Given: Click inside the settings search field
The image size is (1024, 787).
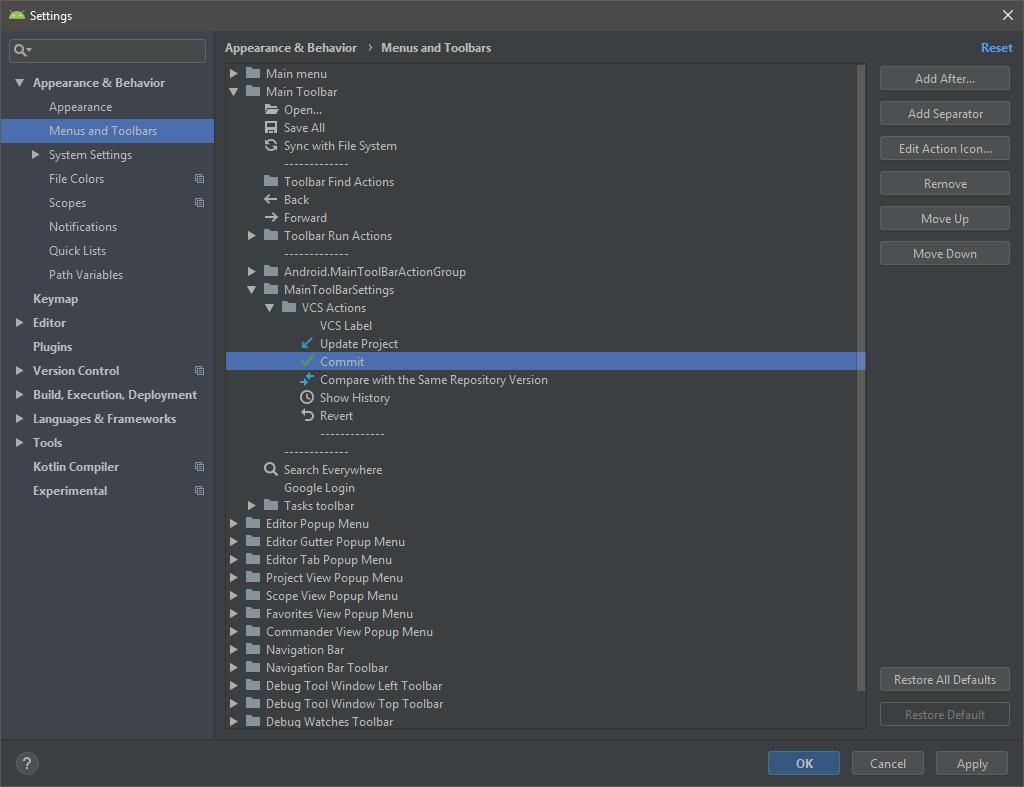Looking at the screenshot, I should point(106,50).
